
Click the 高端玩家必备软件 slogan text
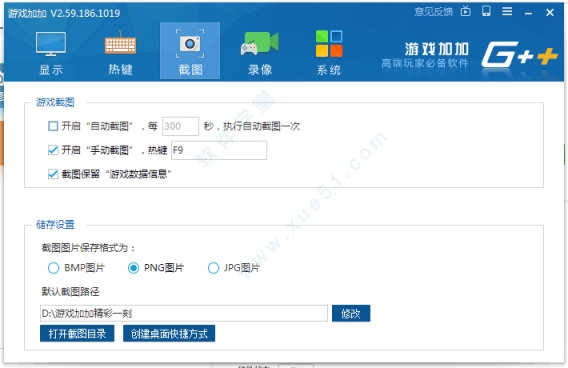click(x=425, y=63)
